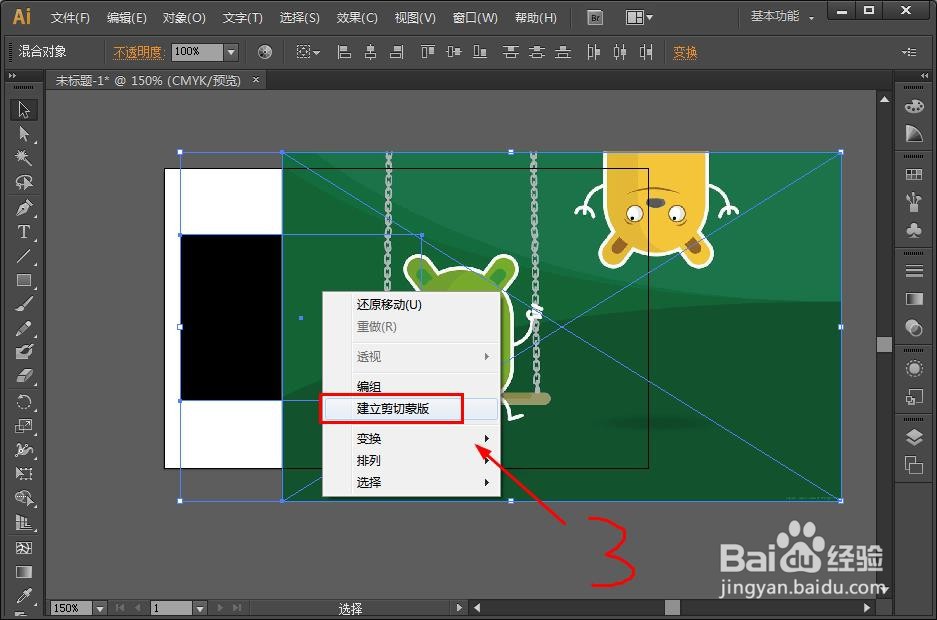Select the Eraser tool
This screenshot has height=620, width=937.
(x=24, y=376)
